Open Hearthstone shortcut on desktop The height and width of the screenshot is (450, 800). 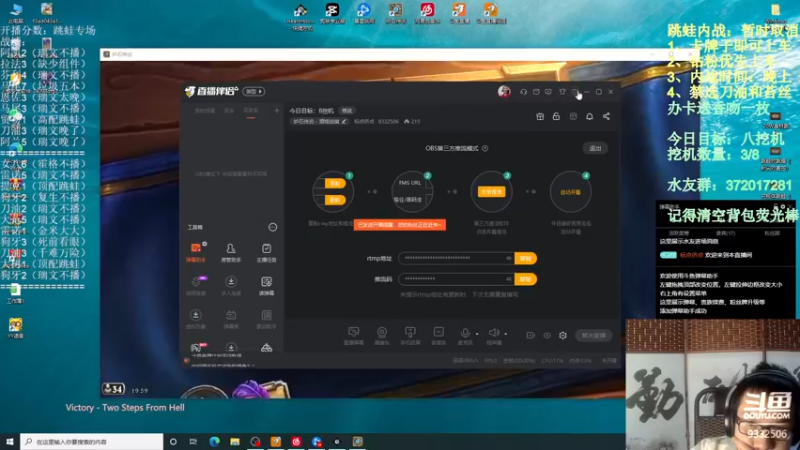tap(301, 16)
